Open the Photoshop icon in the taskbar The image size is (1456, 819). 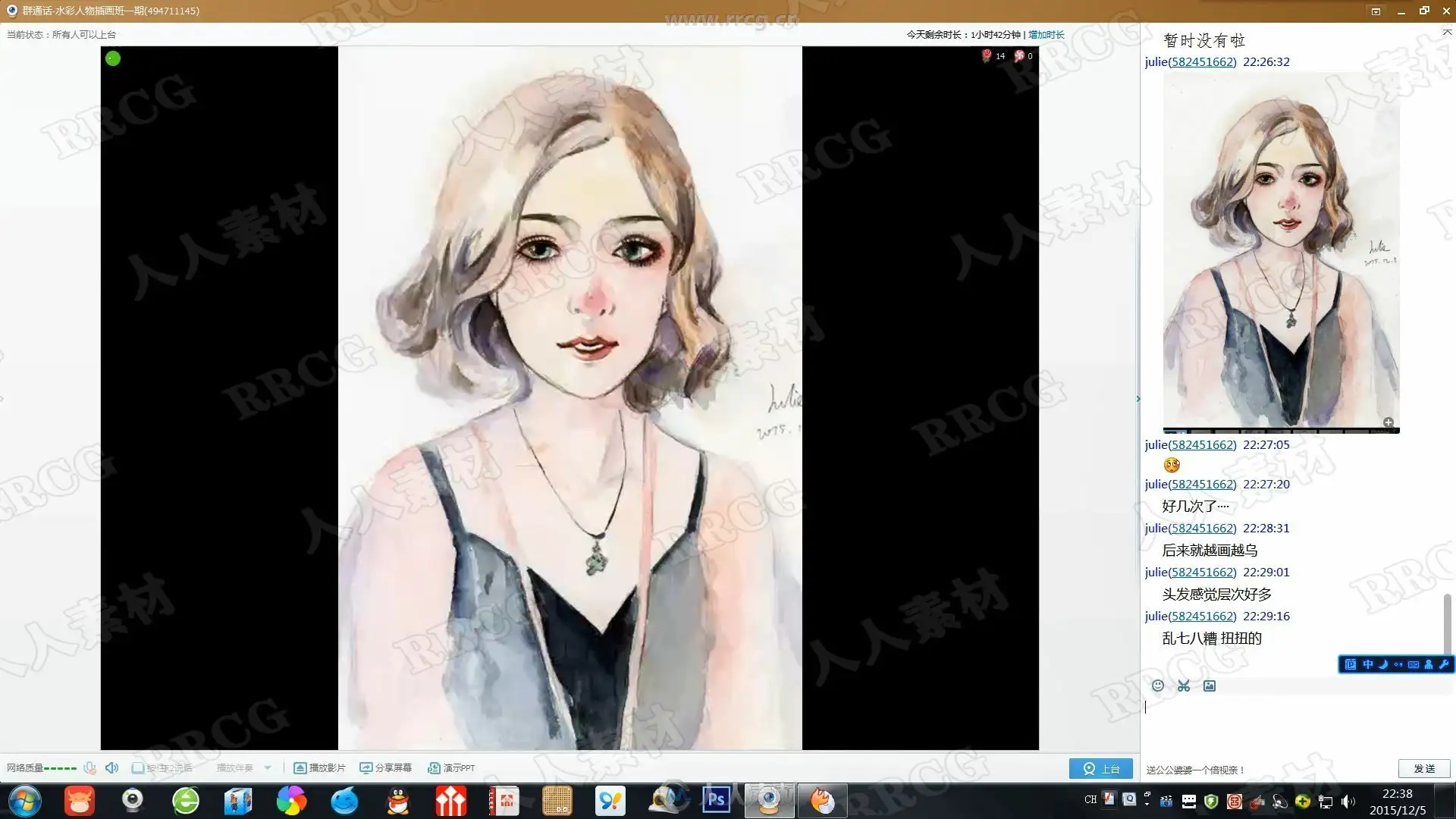pos(716,800)
